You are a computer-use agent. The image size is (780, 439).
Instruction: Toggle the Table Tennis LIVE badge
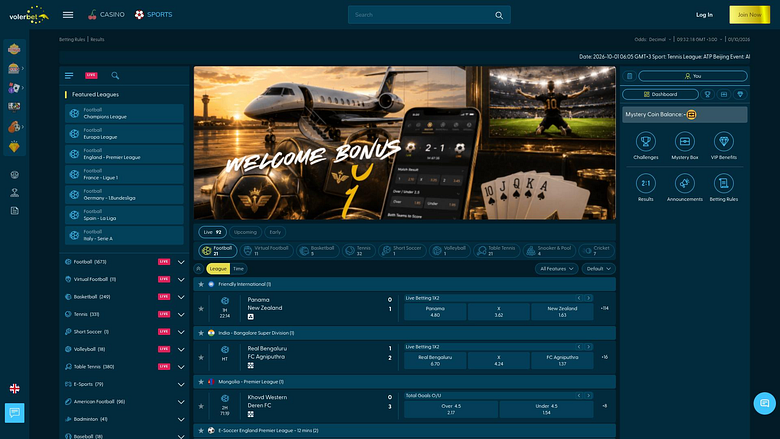click(164, 366)
